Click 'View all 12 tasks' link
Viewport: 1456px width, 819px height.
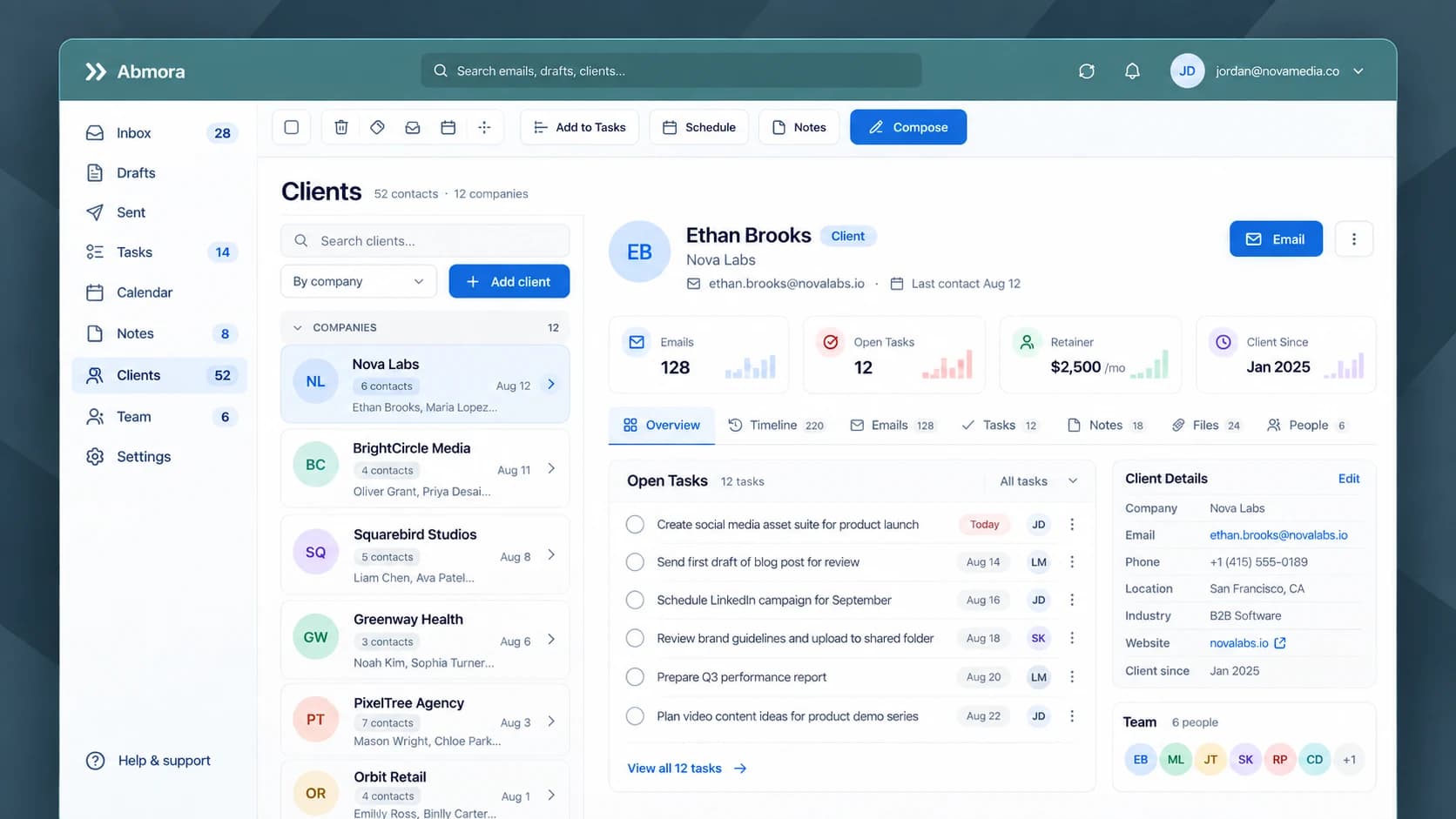pyautogui.click(x=687, y=769)
